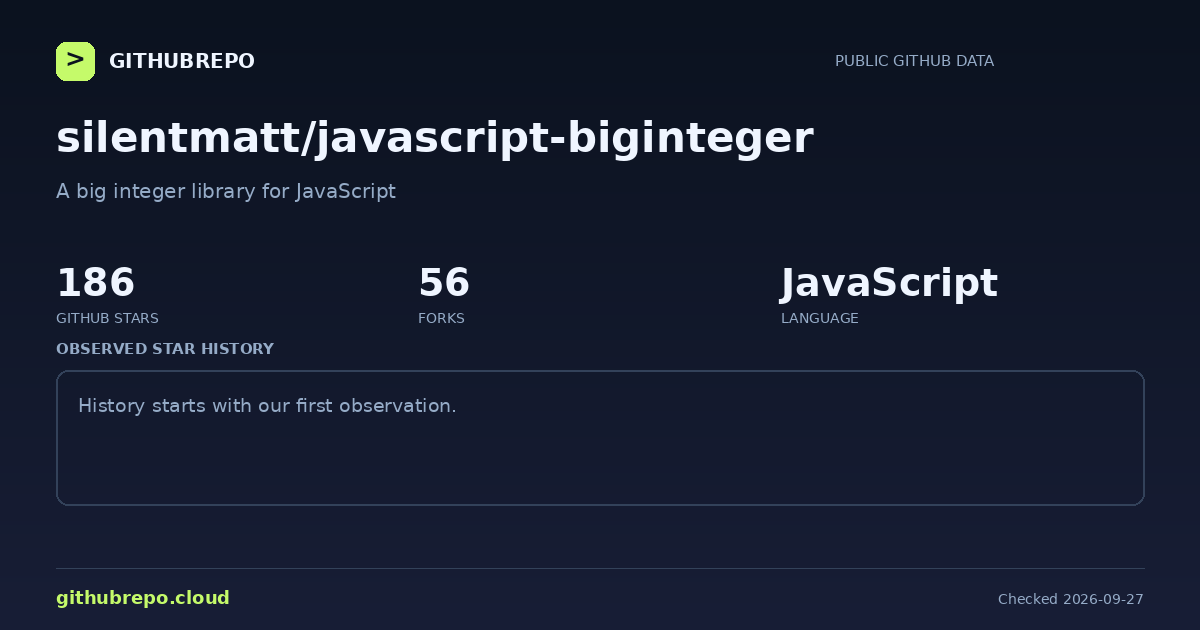The image size is (1200, 630).
Task: Click the empty area of history box
Action: [x=600, y=465]
